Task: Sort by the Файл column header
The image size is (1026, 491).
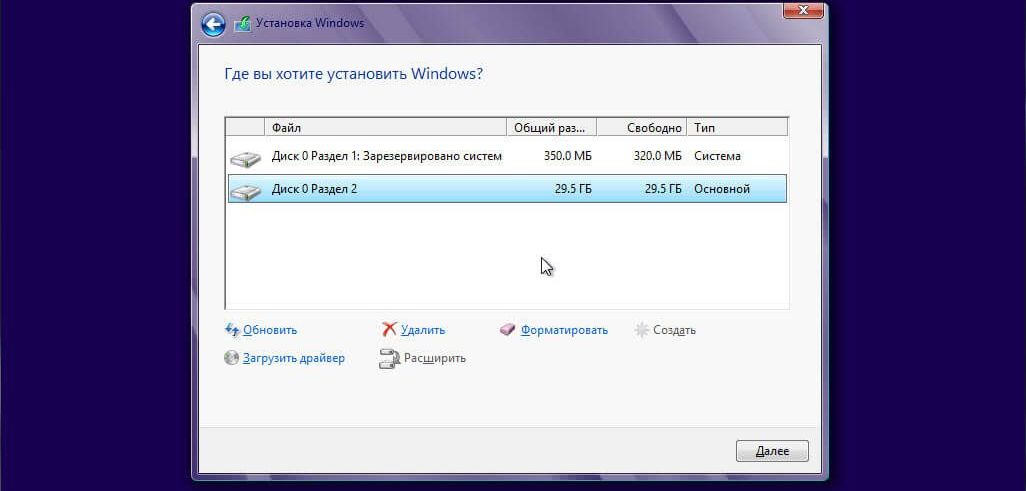Action: pos(385,128)
